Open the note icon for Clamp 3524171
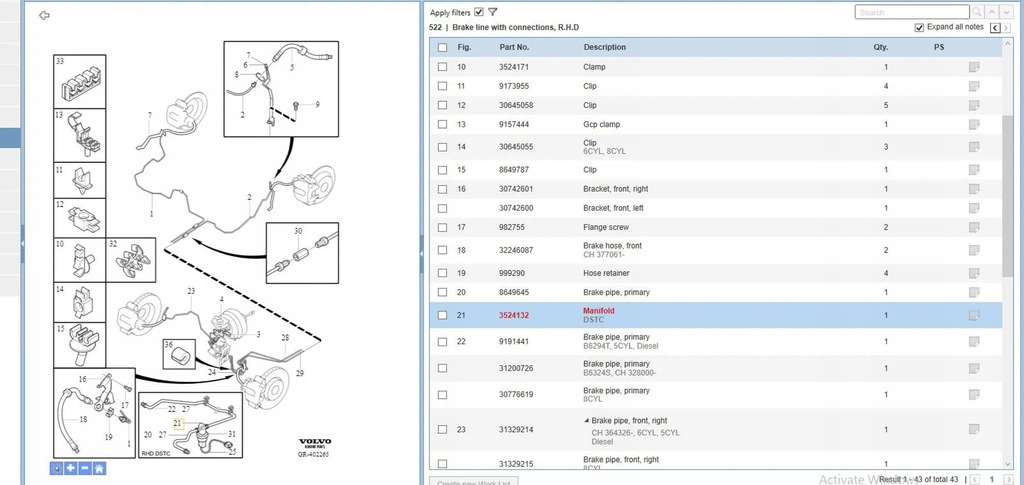The height and width of the screenshot is (485, 1024). pos(974,67)
